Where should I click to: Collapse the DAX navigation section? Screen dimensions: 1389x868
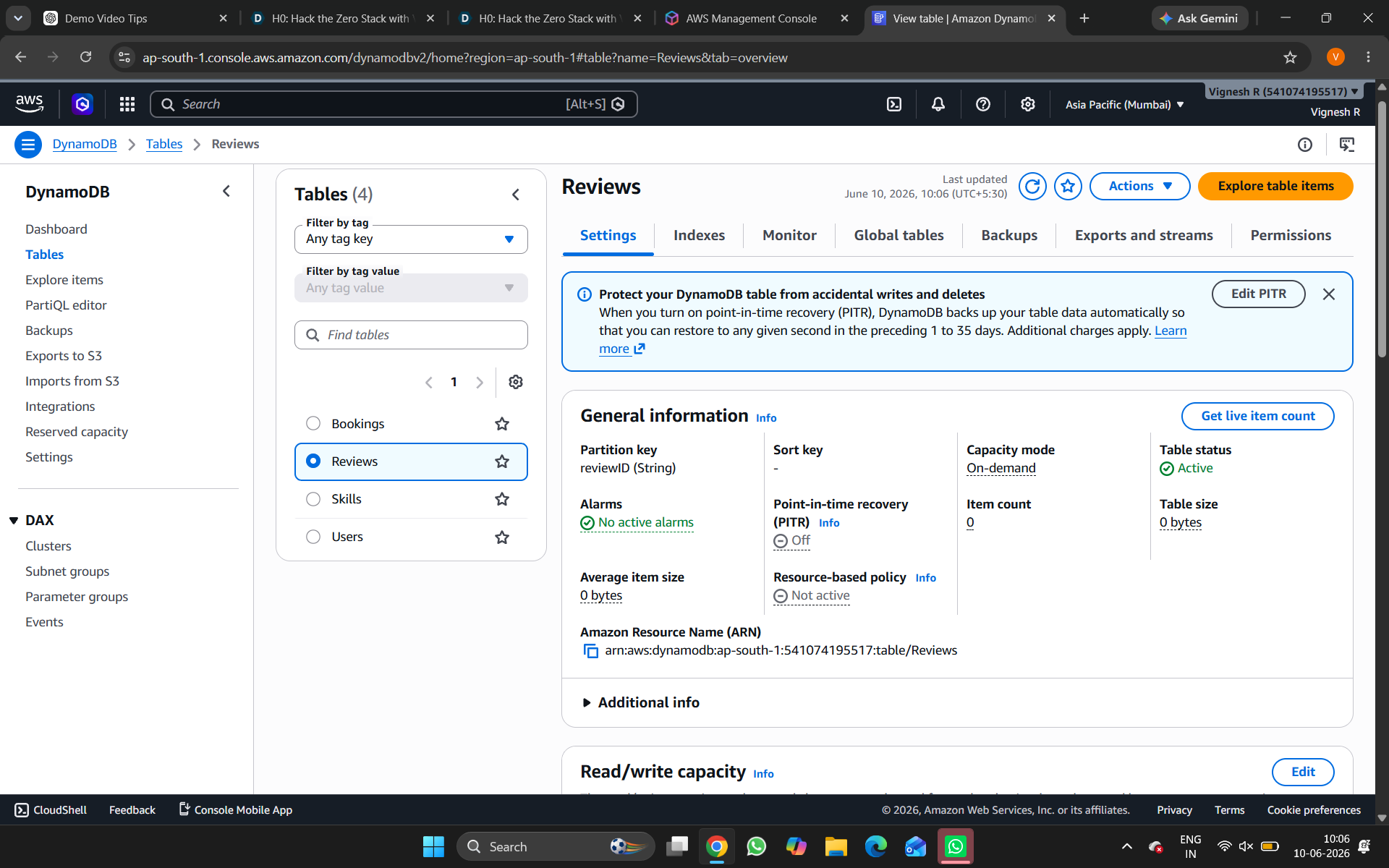click(x=14, y=521)
